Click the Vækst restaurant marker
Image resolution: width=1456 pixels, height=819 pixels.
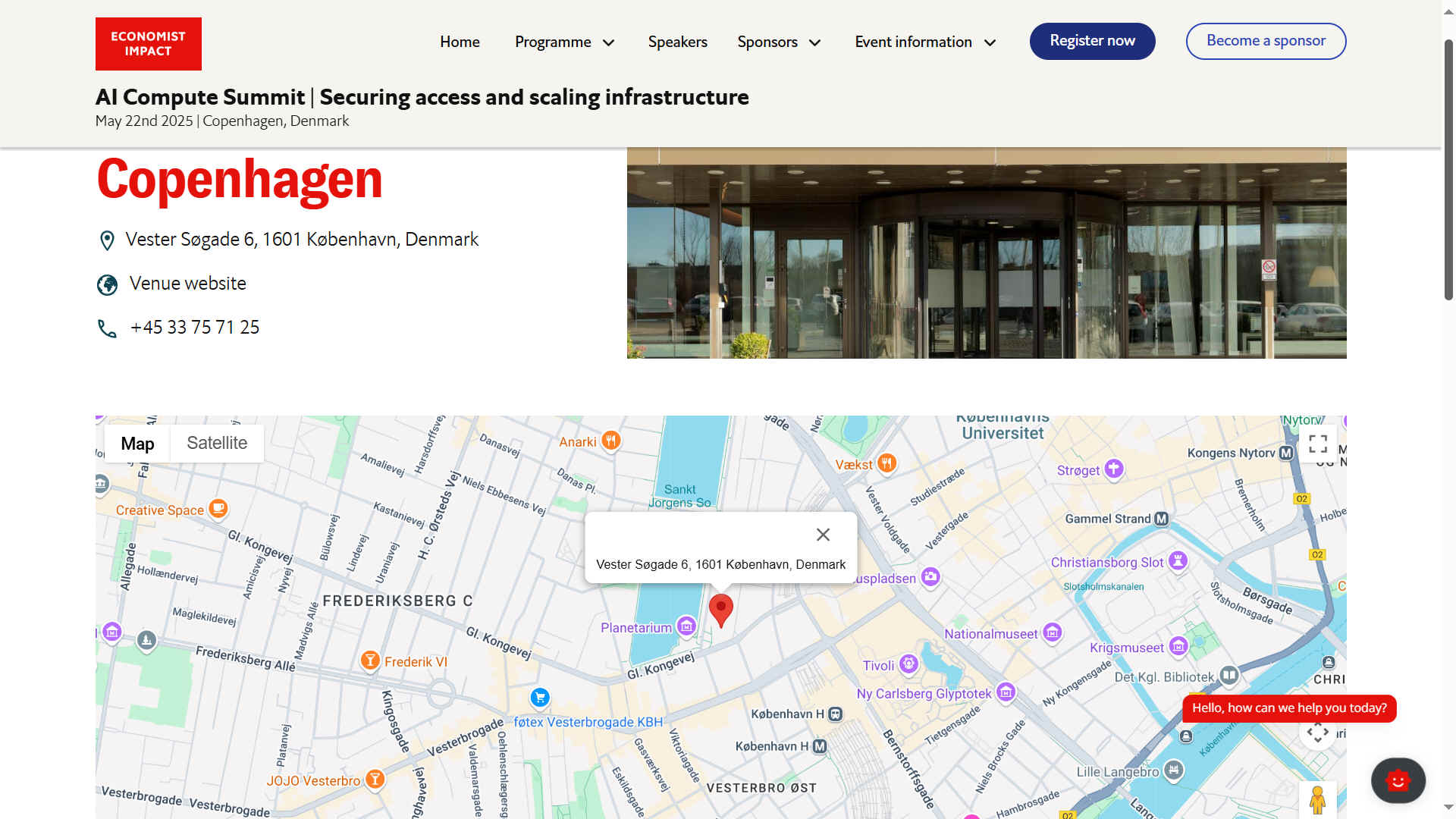coord(886,463)
